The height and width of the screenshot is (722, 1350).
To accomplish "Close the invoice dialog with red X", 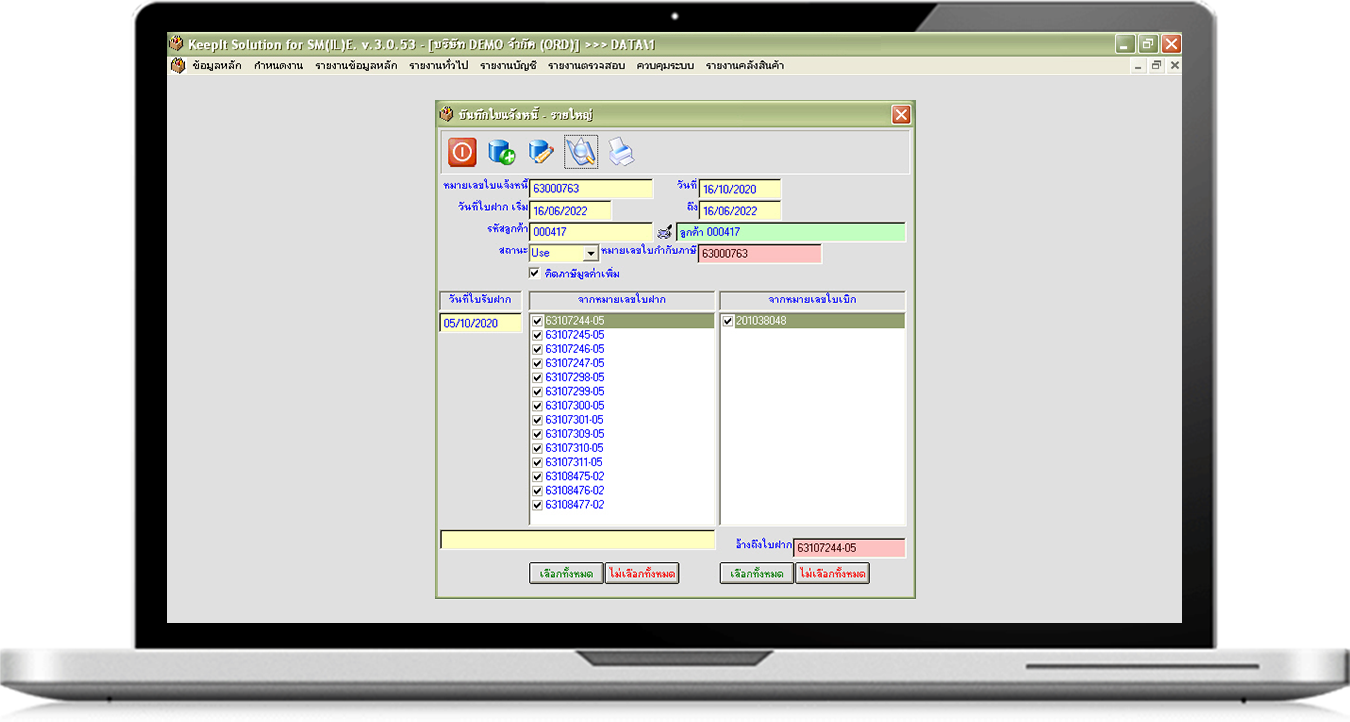I will pos(900,115).
